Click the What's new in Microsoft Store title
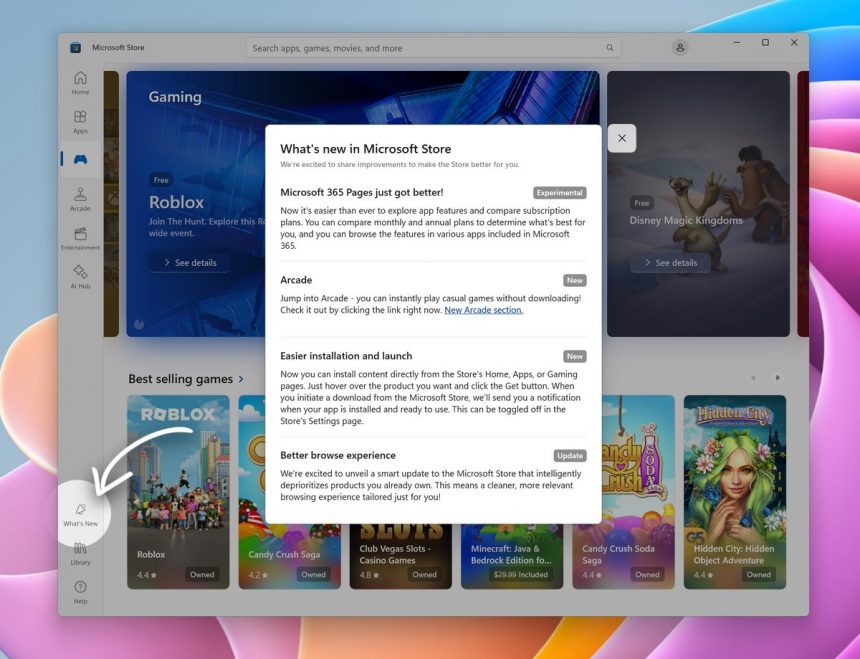 pos(365,149)
